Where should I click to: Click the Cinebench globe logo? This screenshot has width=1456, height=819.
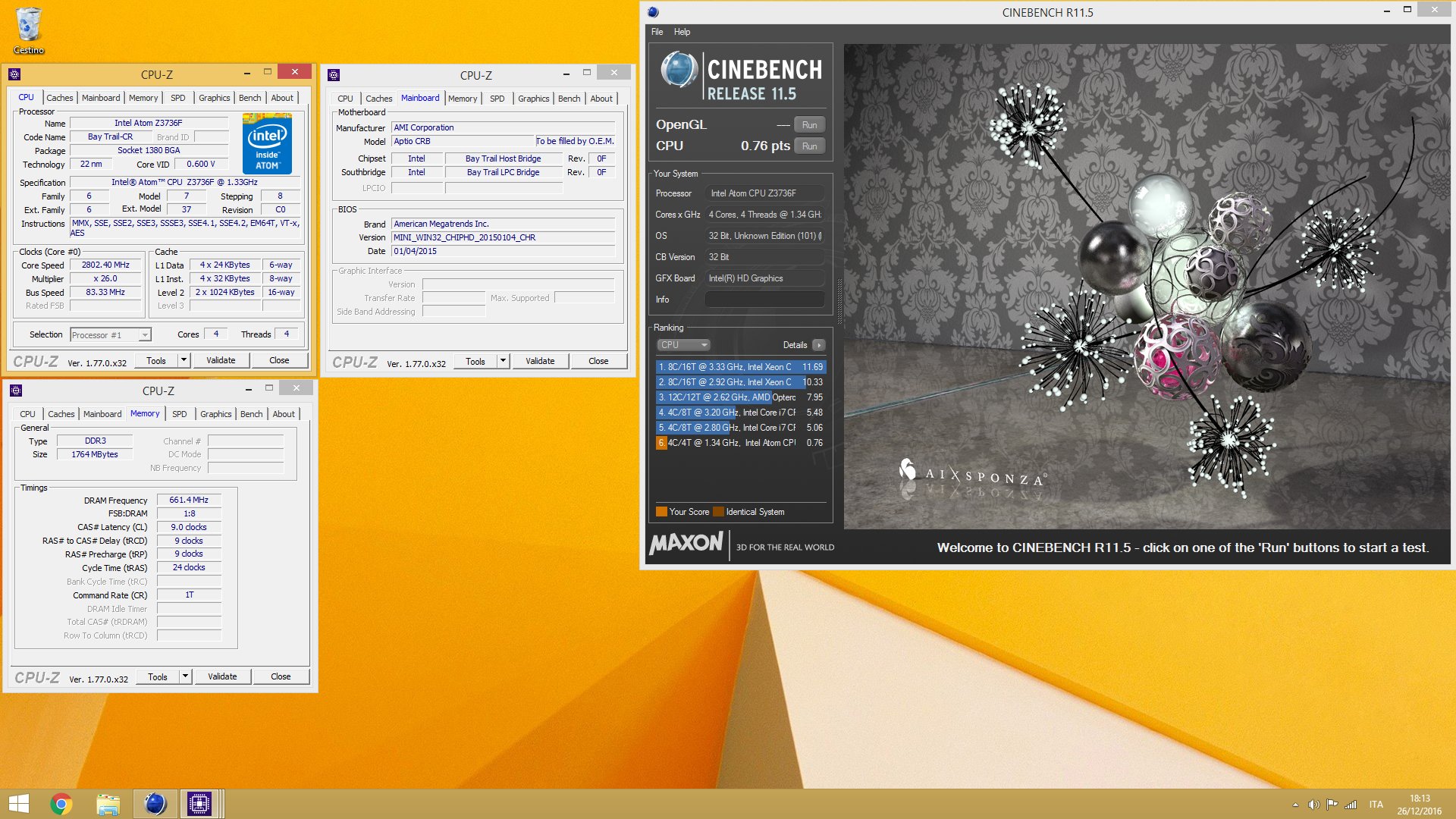tap(678, 71)
